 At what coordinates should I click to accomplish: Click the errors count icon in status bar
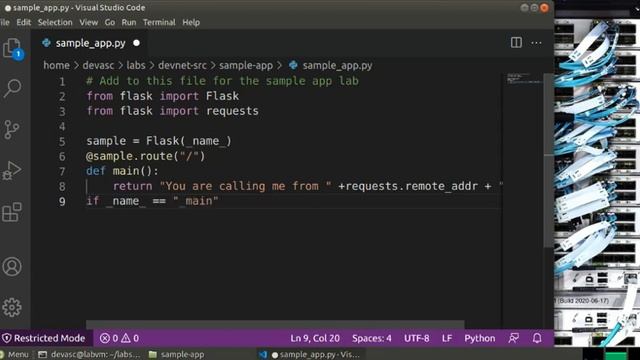(105, 338)
